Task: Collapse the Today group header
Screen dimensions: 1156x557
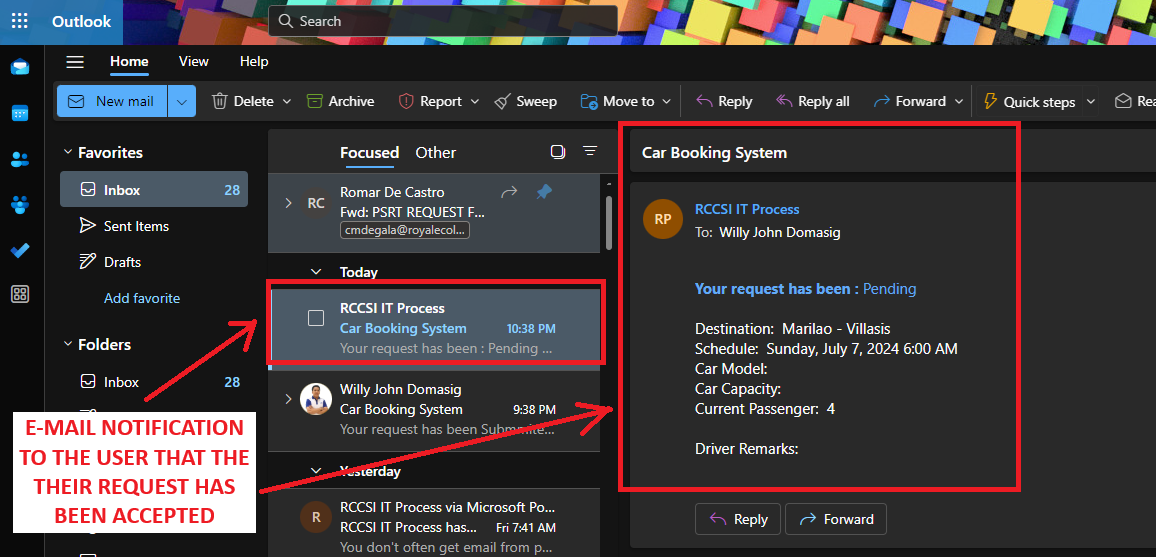Action: [316, 272]
